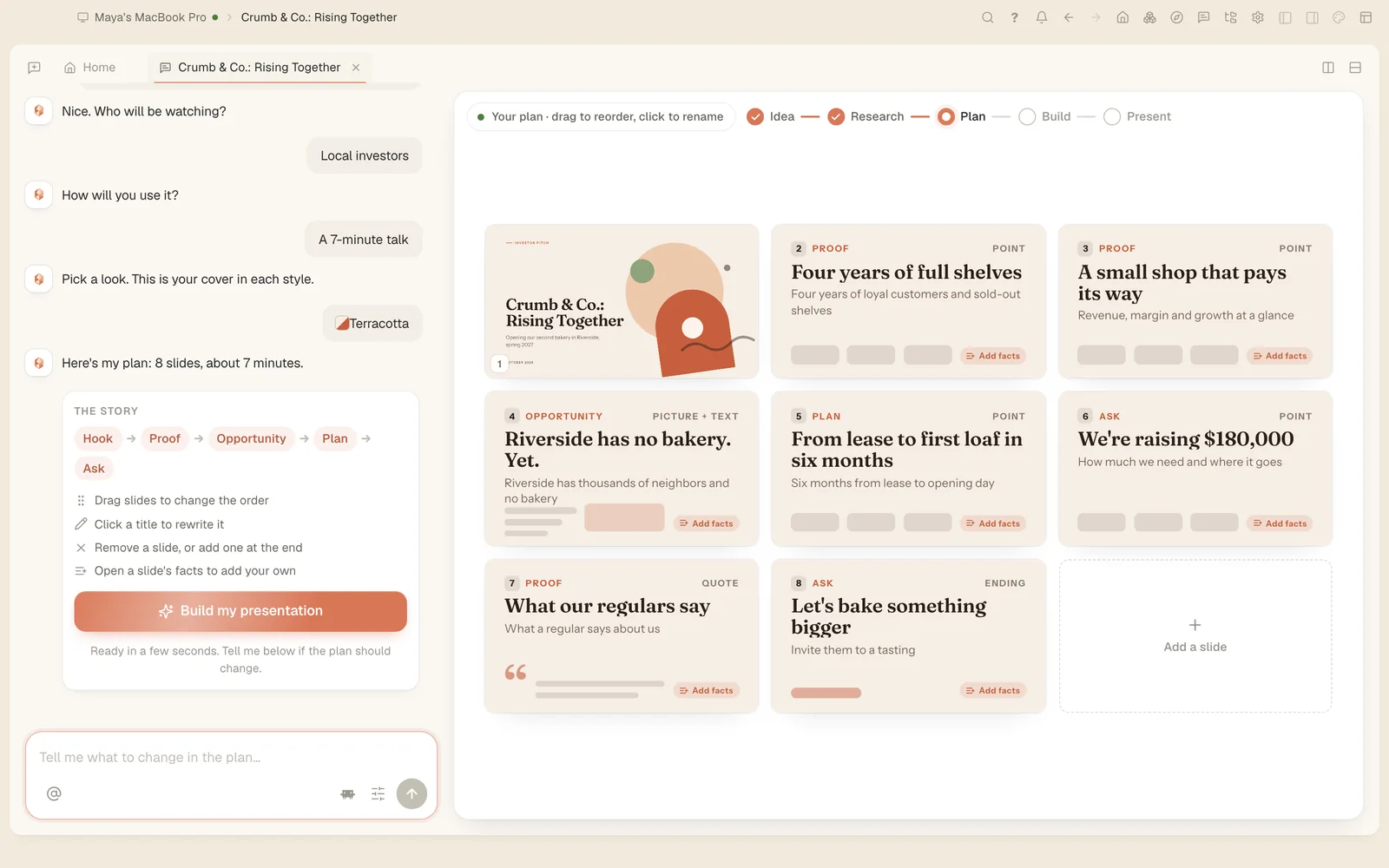Toggle the left sidebar panel icon
Viewport: 1389px width, 868px height.
[1286, 17]
